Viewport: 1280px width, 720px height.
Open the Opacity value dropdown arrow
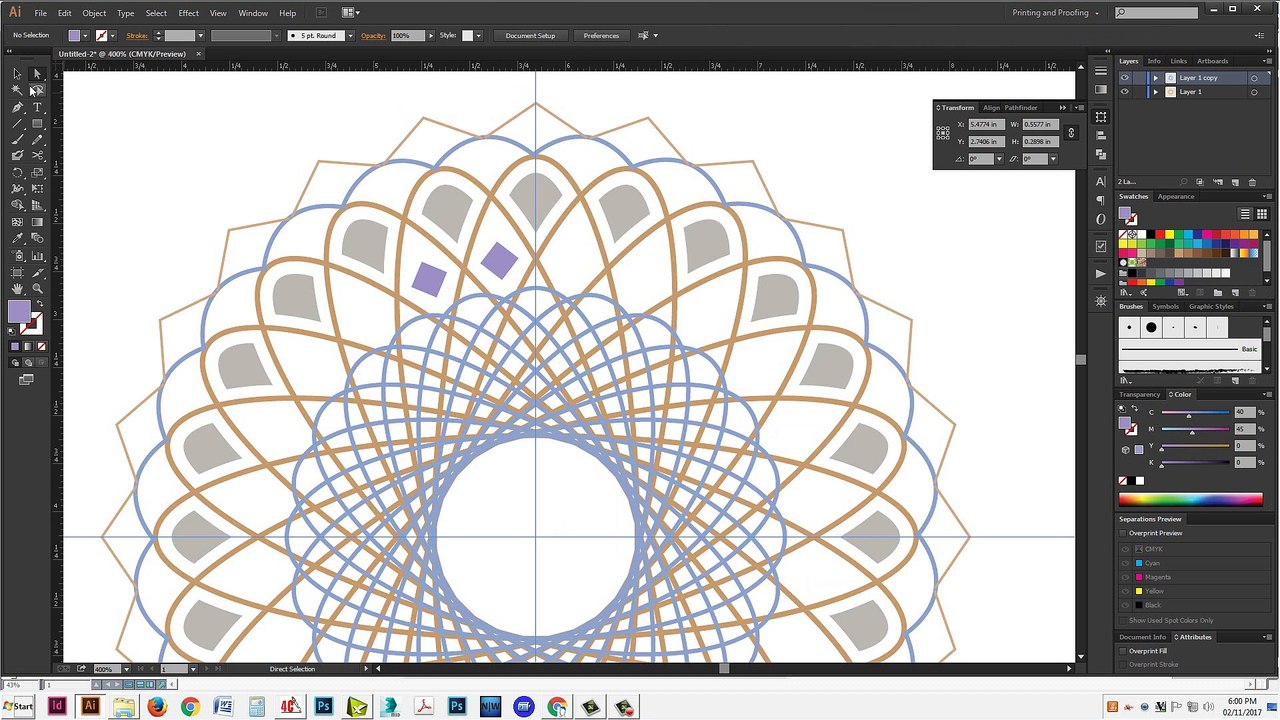[431, 36]
